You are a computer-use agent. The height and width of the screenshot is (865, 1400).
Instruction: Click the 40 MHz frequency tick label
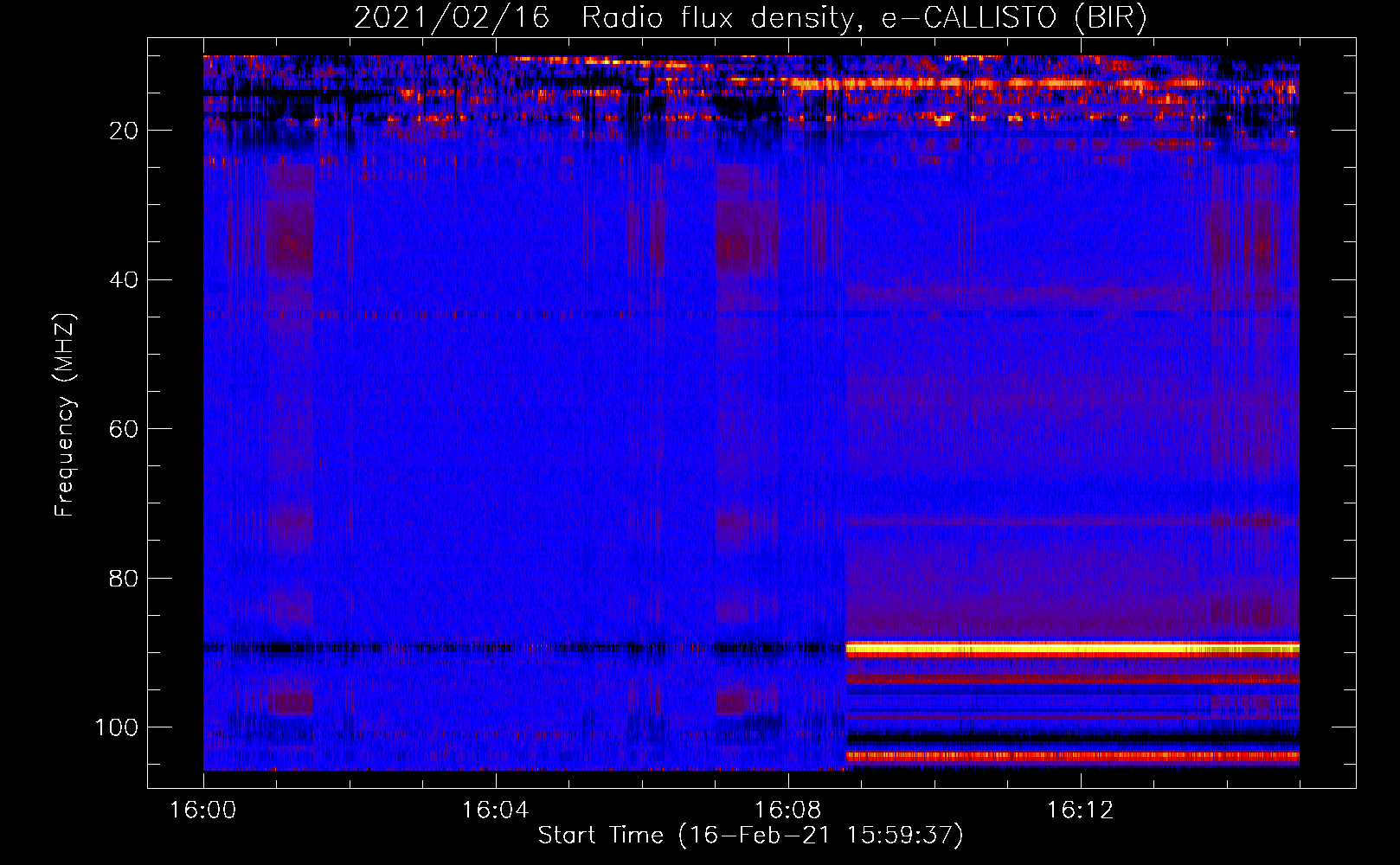(125, 280)
